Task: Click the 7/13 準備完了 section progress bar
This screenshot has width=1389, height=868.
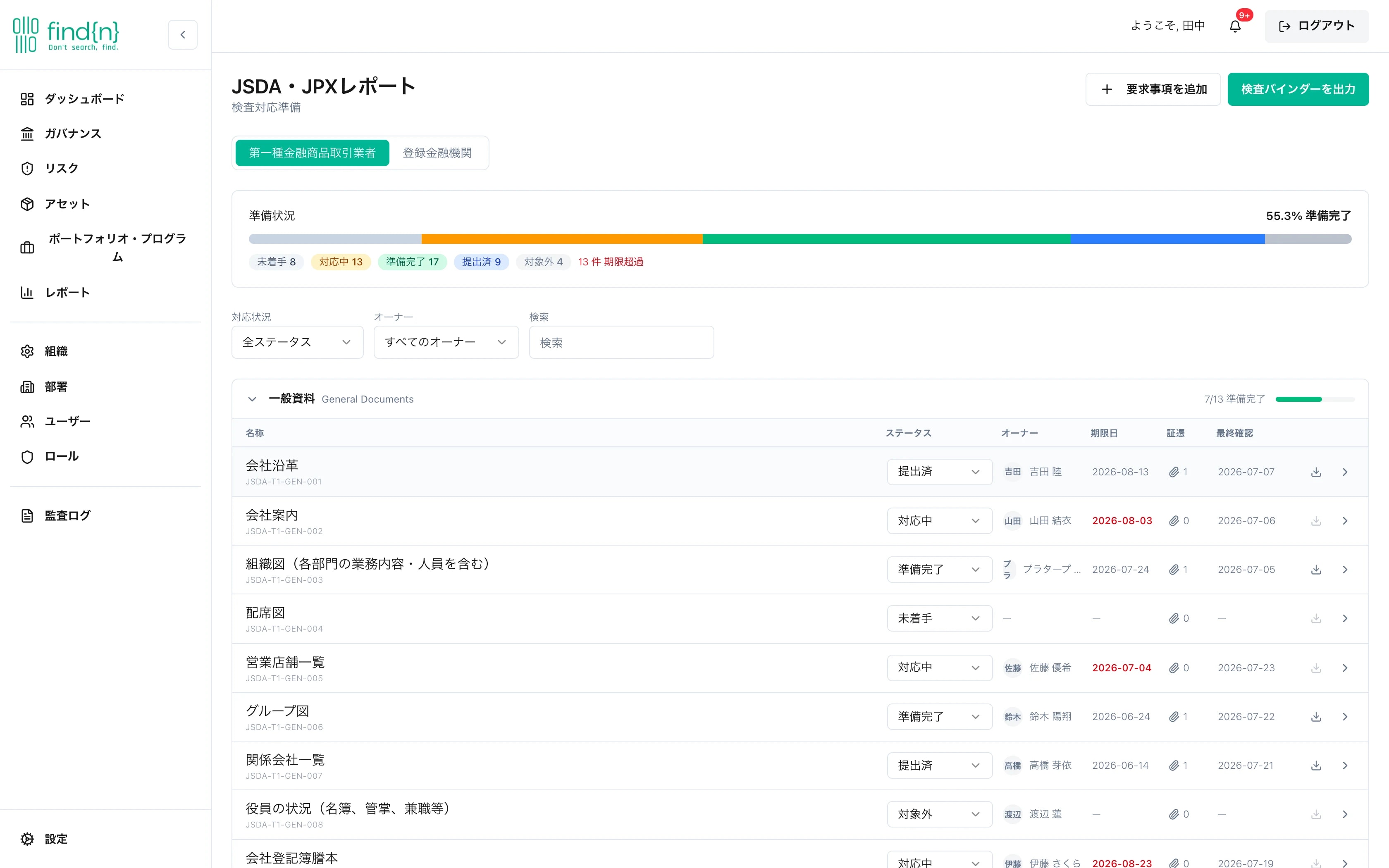Action: coord(1315,399)
